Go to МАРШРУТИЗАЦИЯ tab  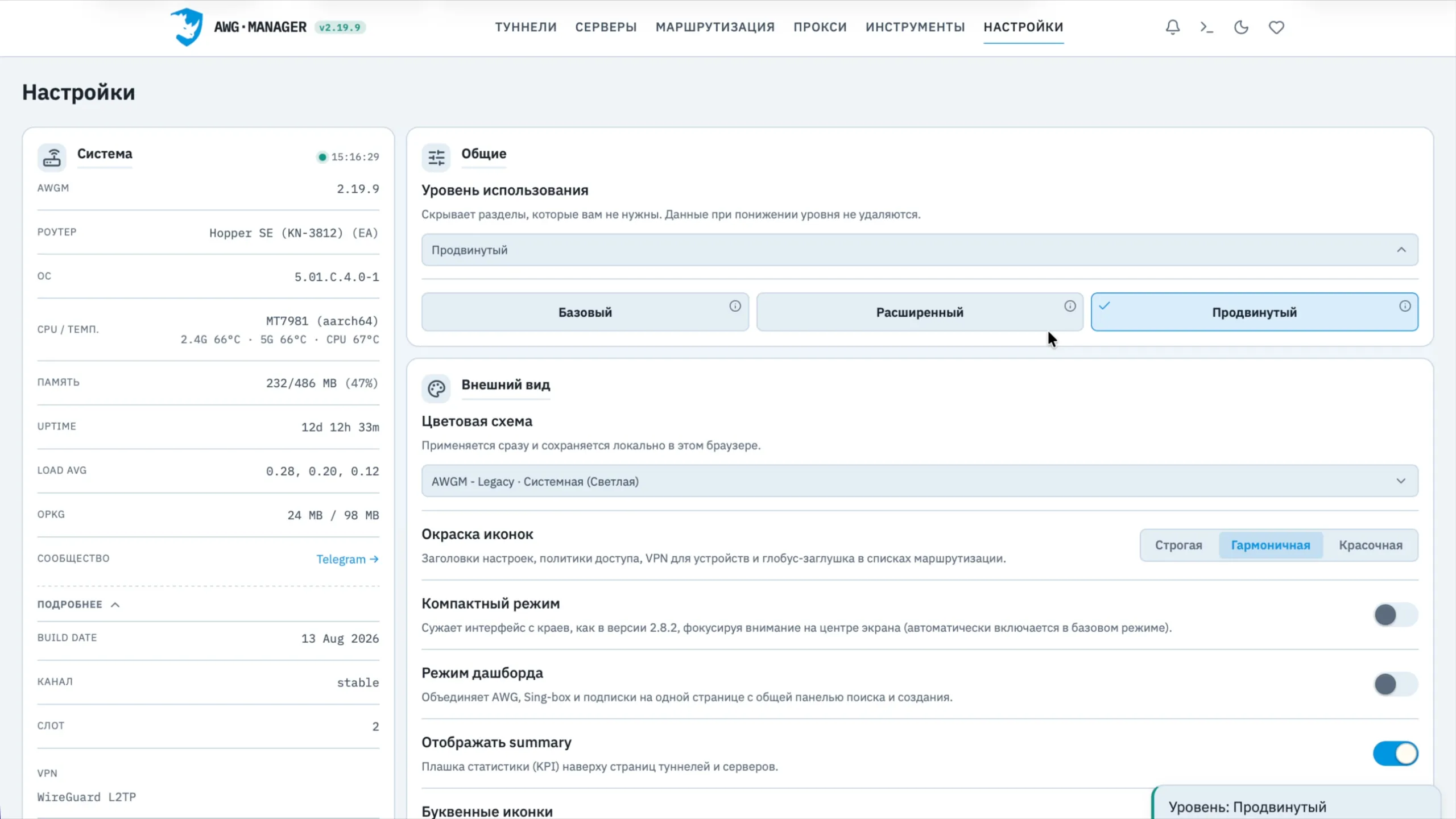click(x=715, y=27)
